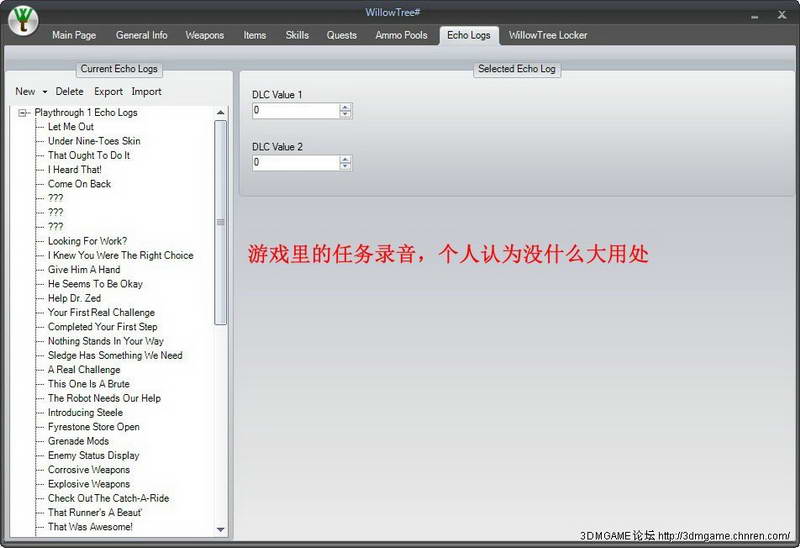Image resolution: width=800 pixels, height=548 pixels.
Task: Click Import in the echo logs toolbar
Action: (146, 92)
